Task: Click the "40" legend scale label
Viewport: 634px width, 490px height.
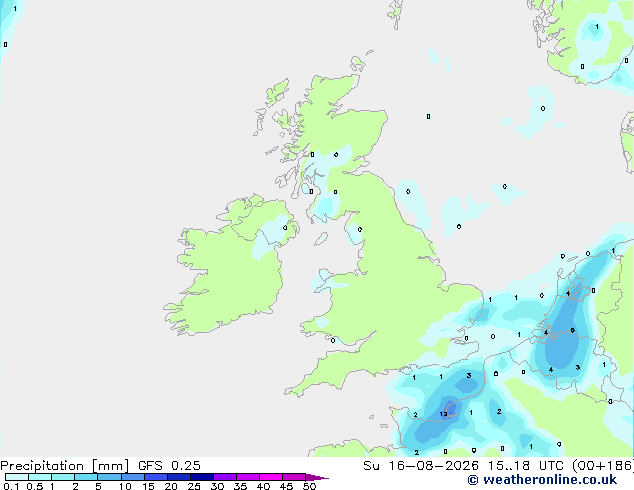Action: (263, 486)
